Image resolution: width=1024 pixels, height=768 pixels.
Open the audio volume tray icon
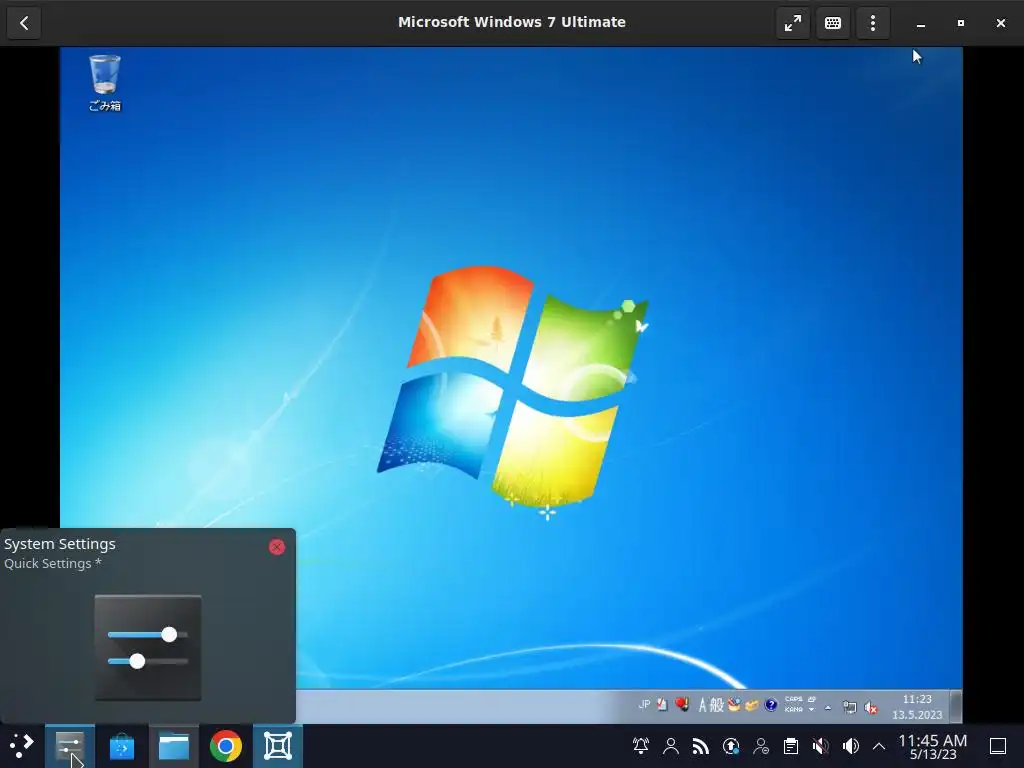tap(851, 746)
